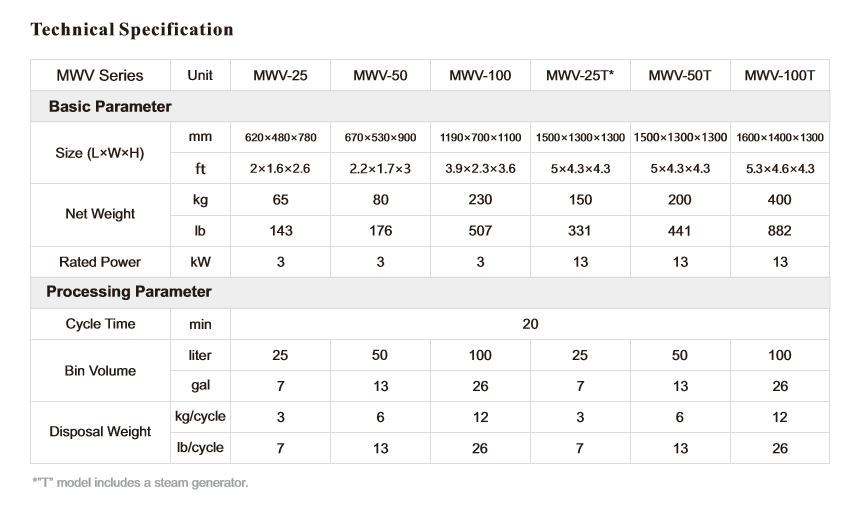
Task: Click the MWV-25T* column header
Action: click(580, 75)
